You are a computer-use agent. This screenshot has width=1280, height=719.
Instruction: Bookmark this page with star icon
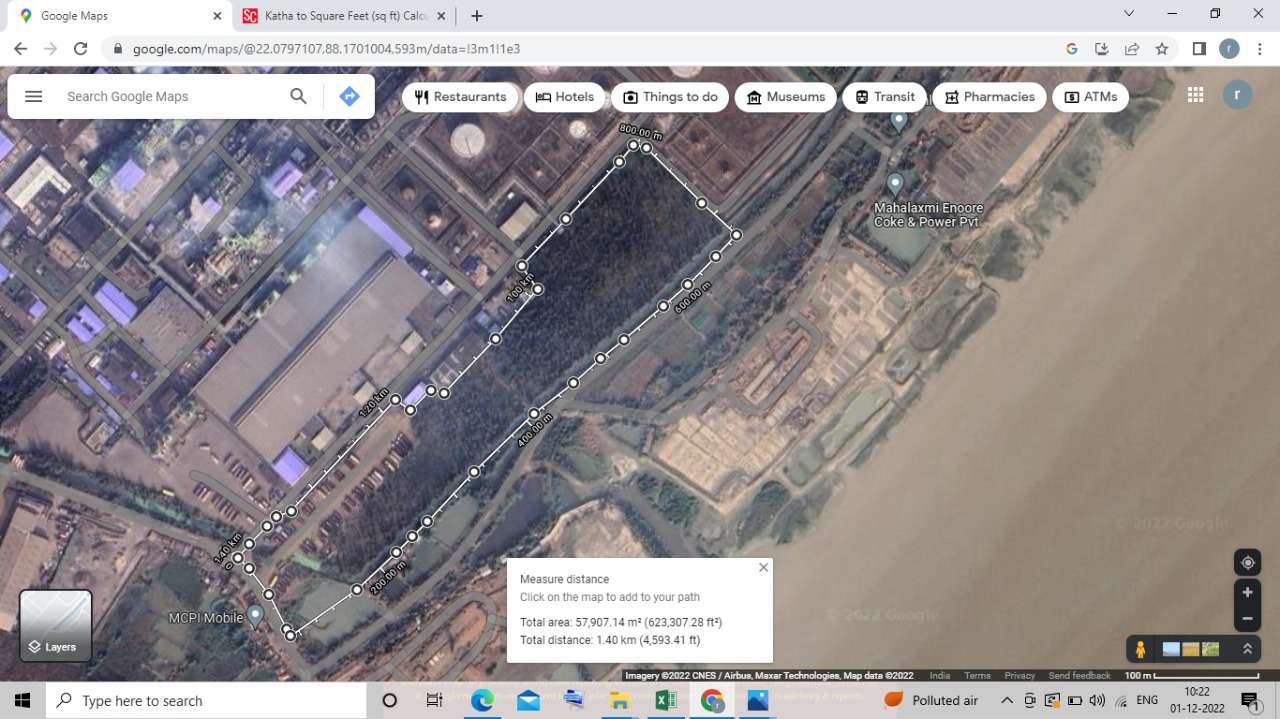tap(1161, 49)
